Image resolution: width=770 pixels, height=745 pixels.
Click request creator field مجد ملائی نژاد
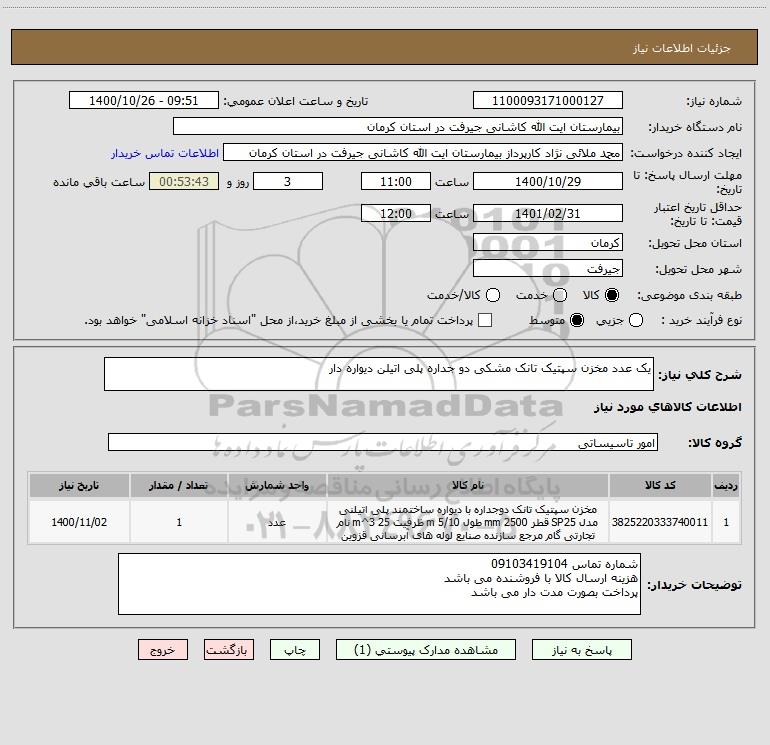pyautogui.click(x=423, y=153)
